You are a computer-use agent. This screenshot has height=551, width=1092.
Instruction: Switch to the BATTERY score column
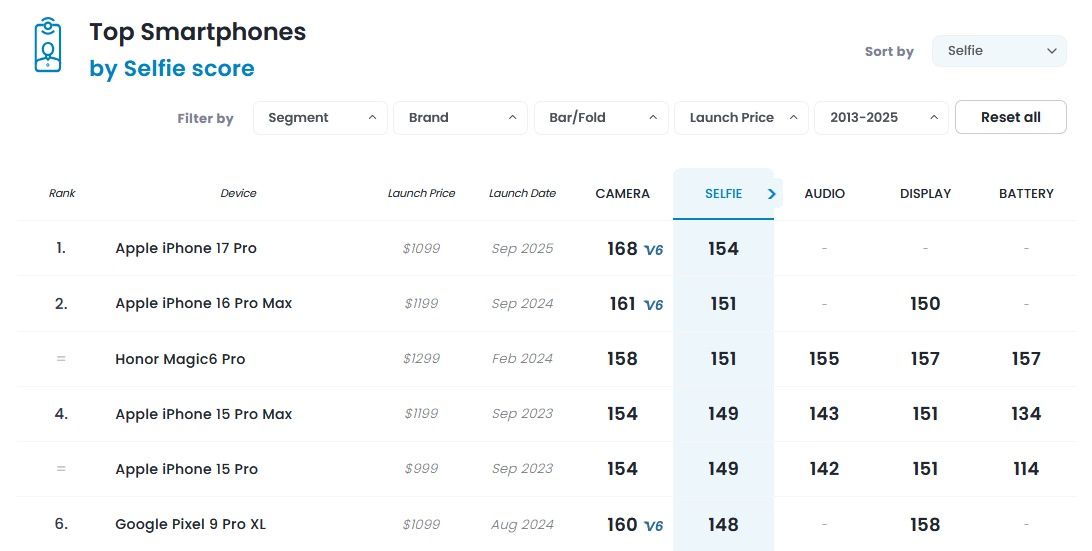coord(1027,194)
